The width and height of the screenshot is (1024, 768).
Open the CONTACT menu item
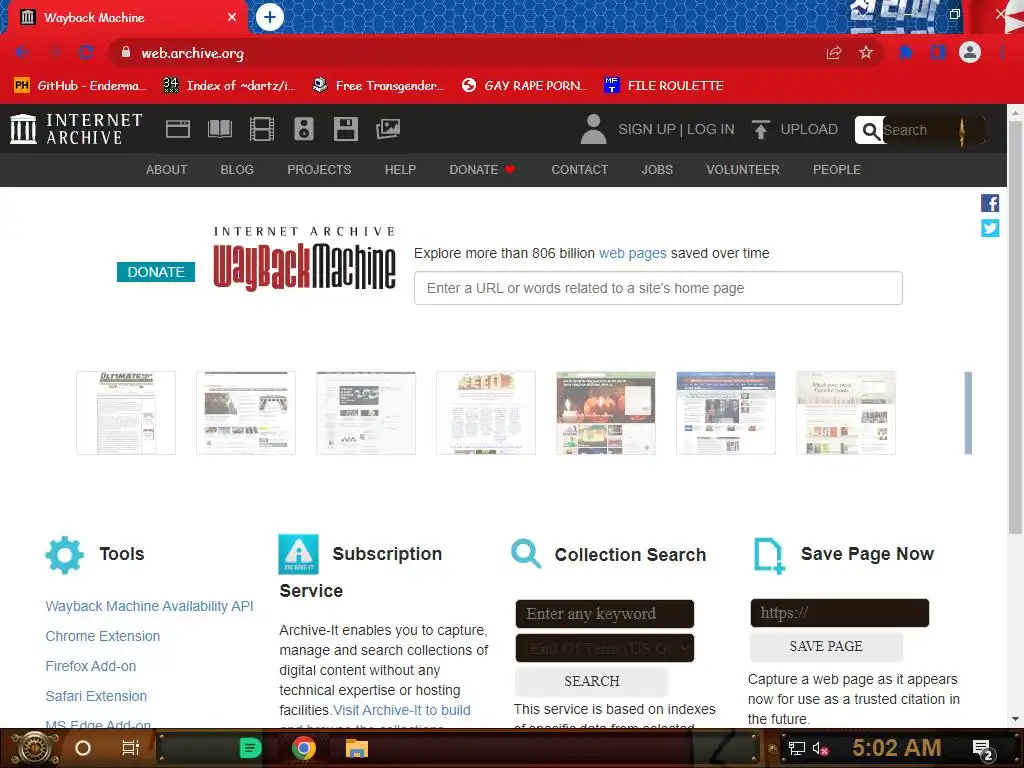(580, 170)
